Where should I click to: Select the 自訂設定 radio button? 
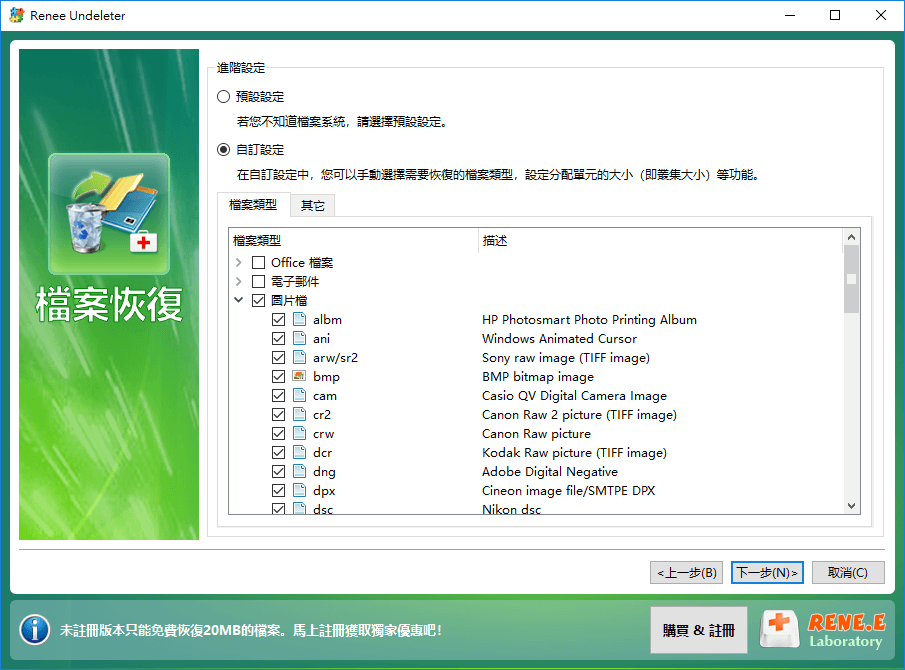[223, 149]
